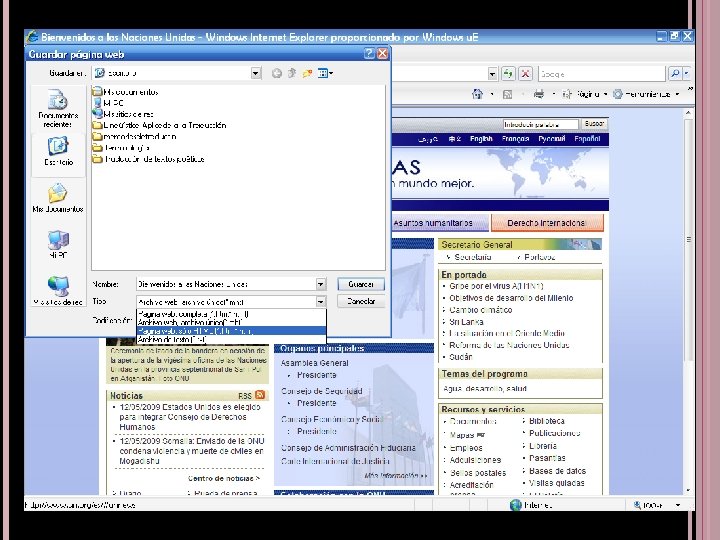Open Mi PC in places bar
Image resolution: width=720 pixels, height=540 pixels.
coord(58,245)
